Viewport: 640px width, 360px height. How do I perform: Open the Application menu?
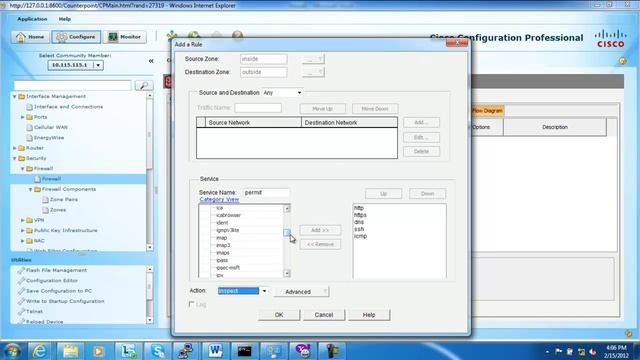click(x=32, y=19)
